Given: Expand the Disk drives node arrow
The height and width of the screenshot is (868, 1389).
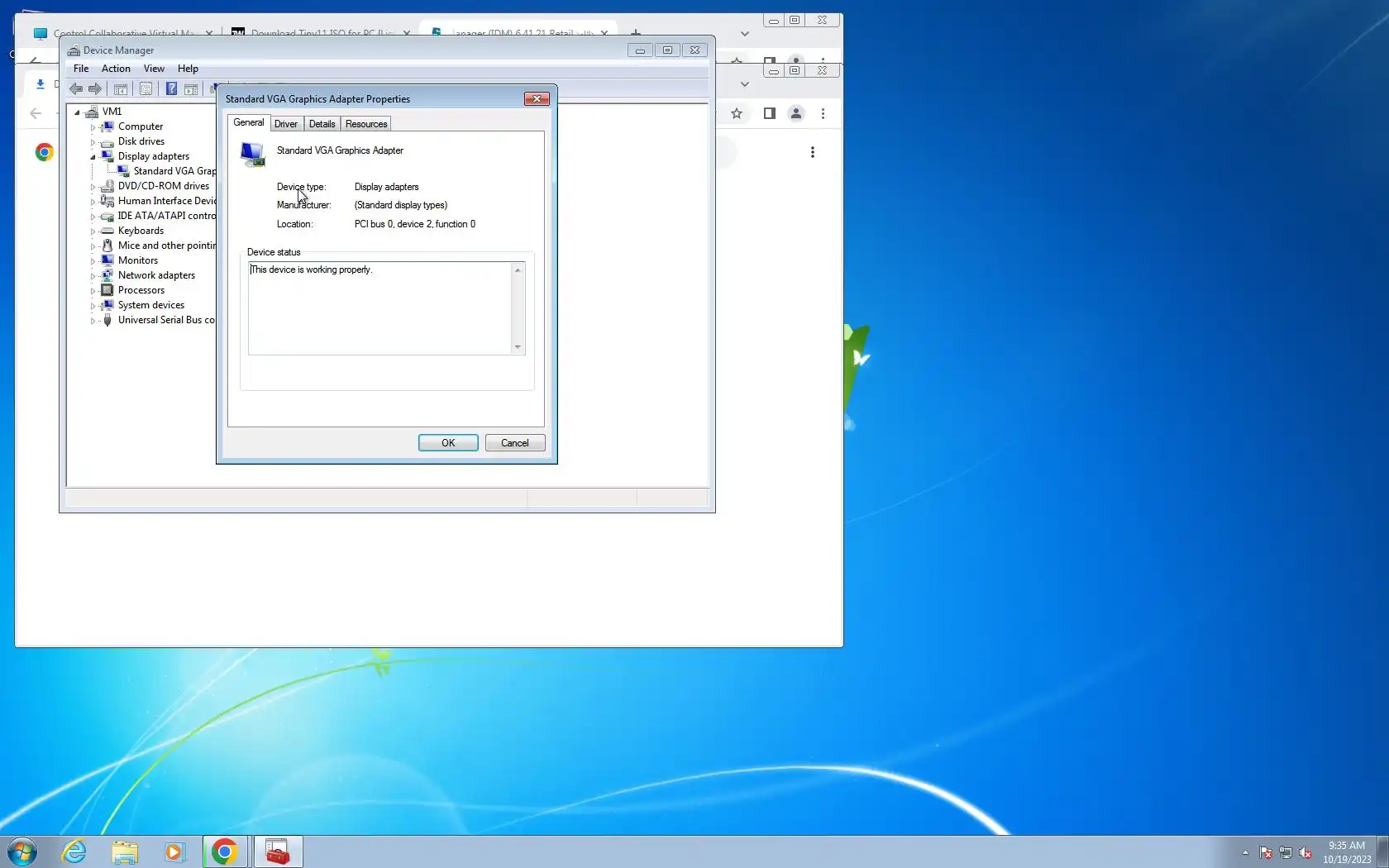Looking at the screenshot, I should 93,142.
